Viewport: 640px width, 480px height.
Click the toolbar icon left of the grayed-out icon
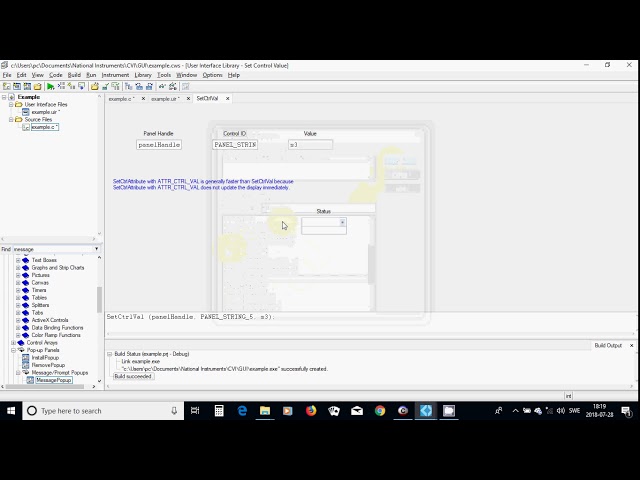coord(173,87)
